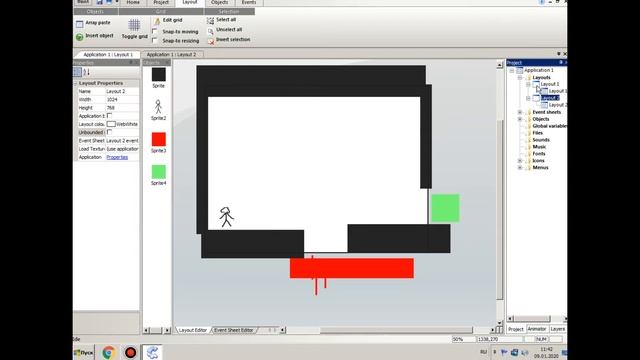Collapse the Layouts tree node
This screenshot has width=640, height=360.
520,78
